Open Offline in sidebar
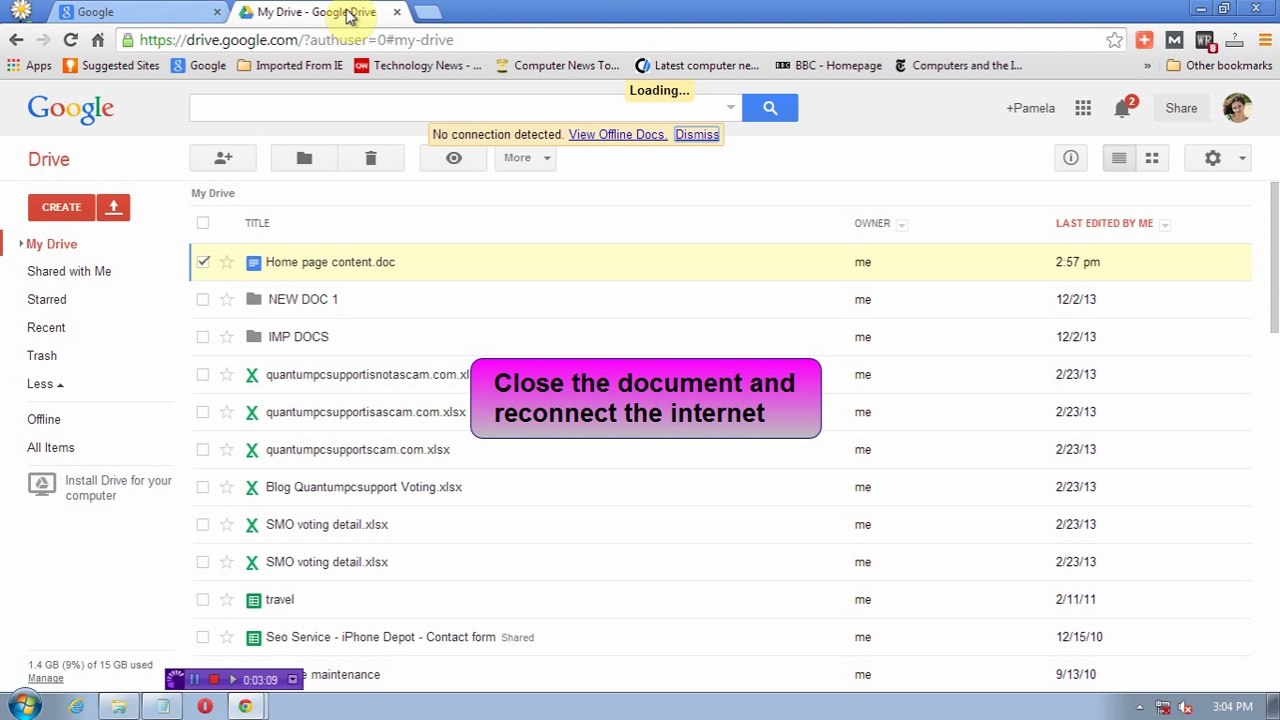1280x720 pixels. pos(44,419)
